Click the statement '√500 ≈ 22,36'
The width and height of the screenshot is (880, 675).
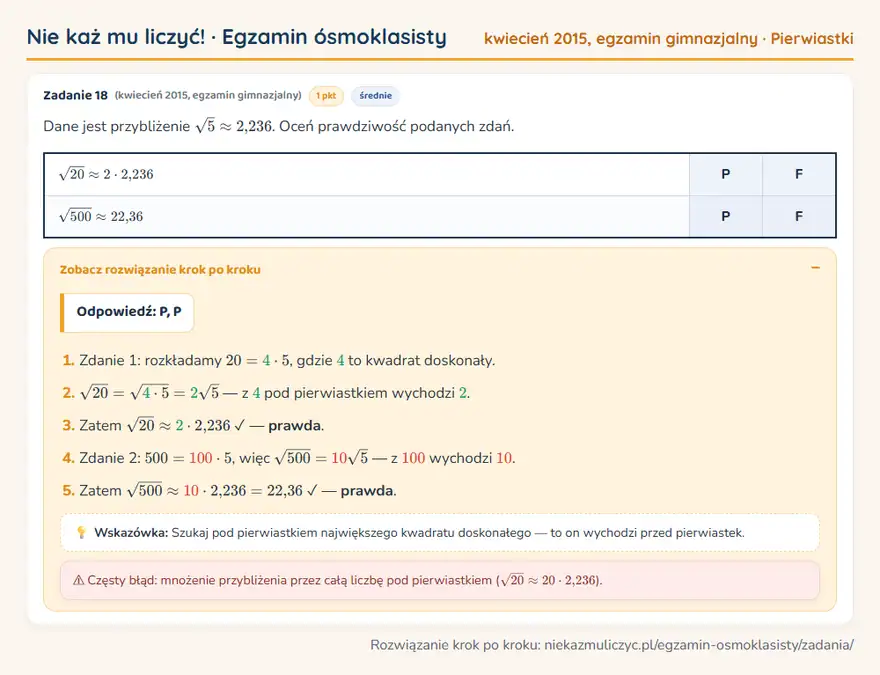click(101, 217)
